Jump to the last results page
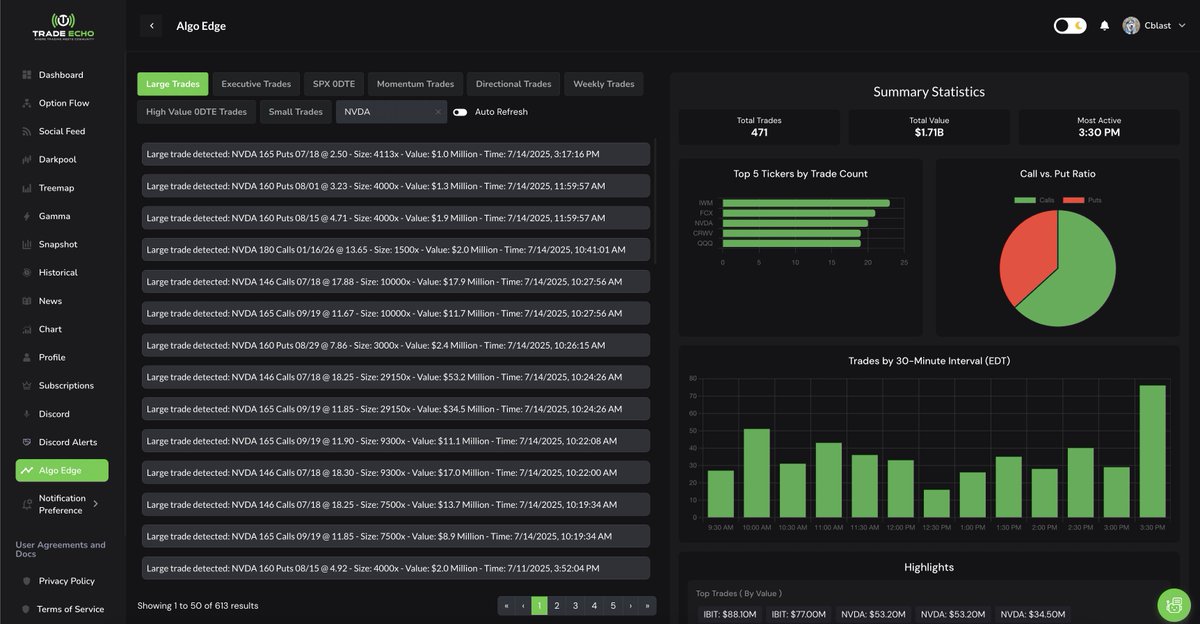1200x624 pixels. 648,605
